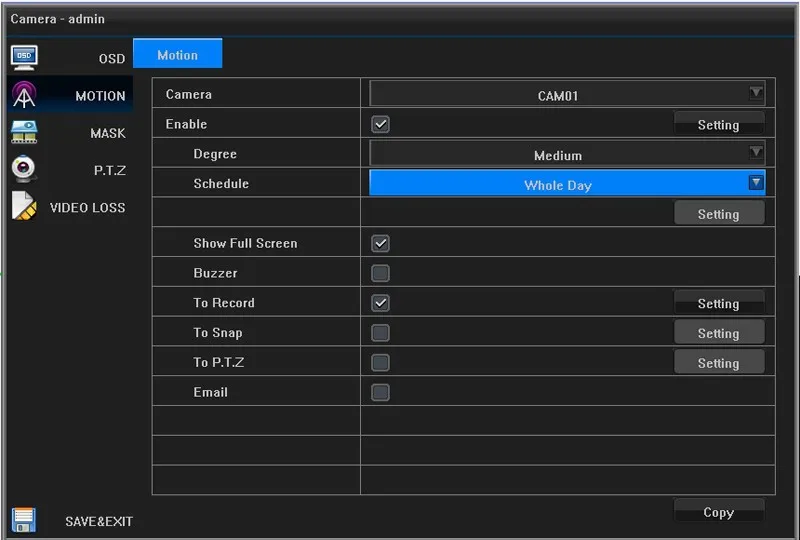Click the Save&Exit floppy disk icon
The height and width of the screenshot is (540, 800).
24,520
